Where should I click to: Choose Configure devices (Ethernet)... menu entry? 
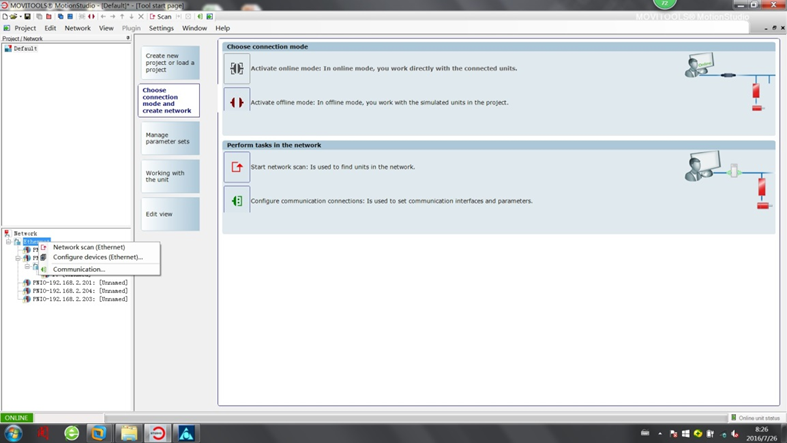[97, 257]
